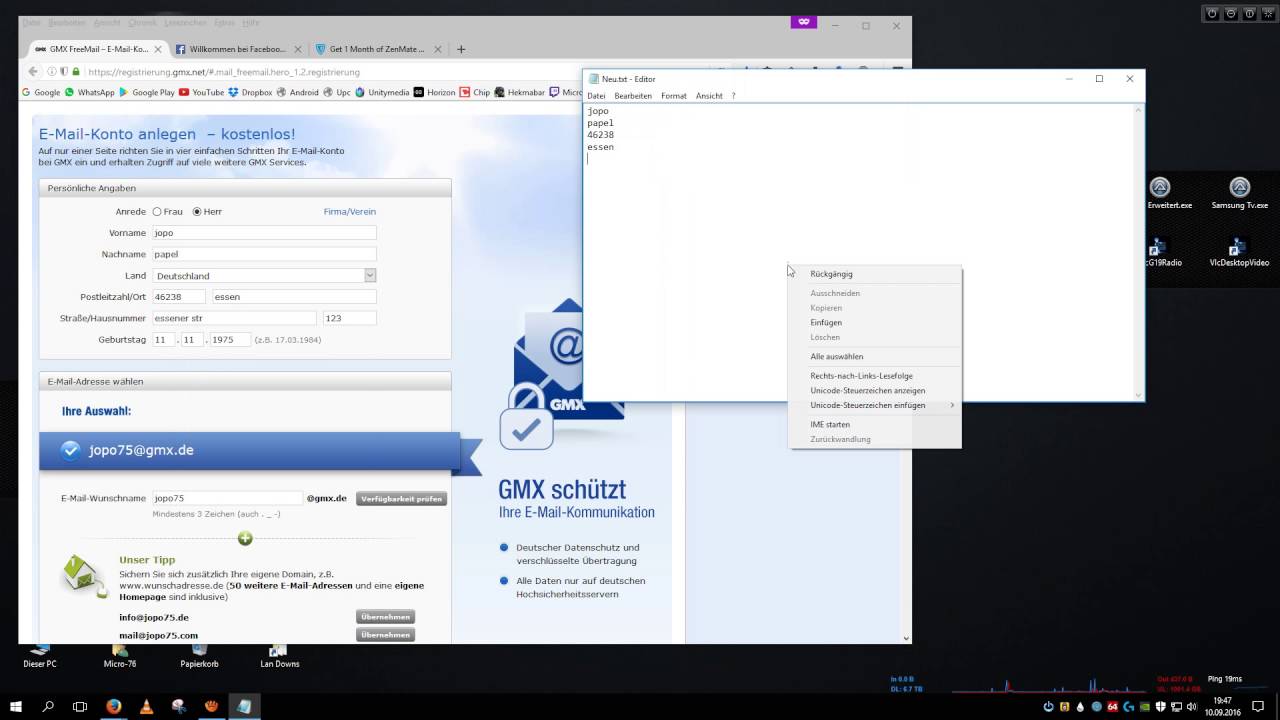The height and width of the screenshot is (720, 1280).
Task: Open the VlcDesktopVideo desktop shortcut
Action: tap(1238, 251)
